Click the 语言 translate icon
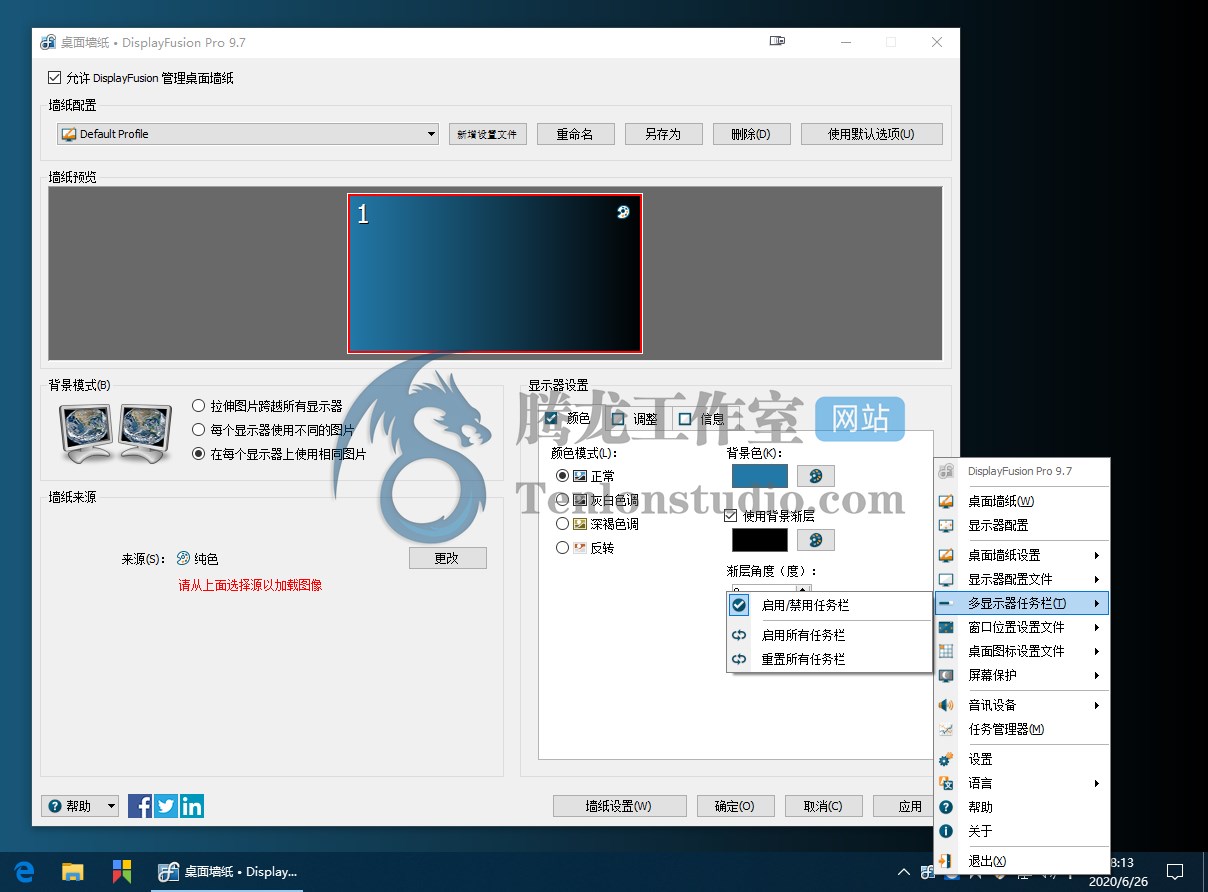 click(946, 783)
